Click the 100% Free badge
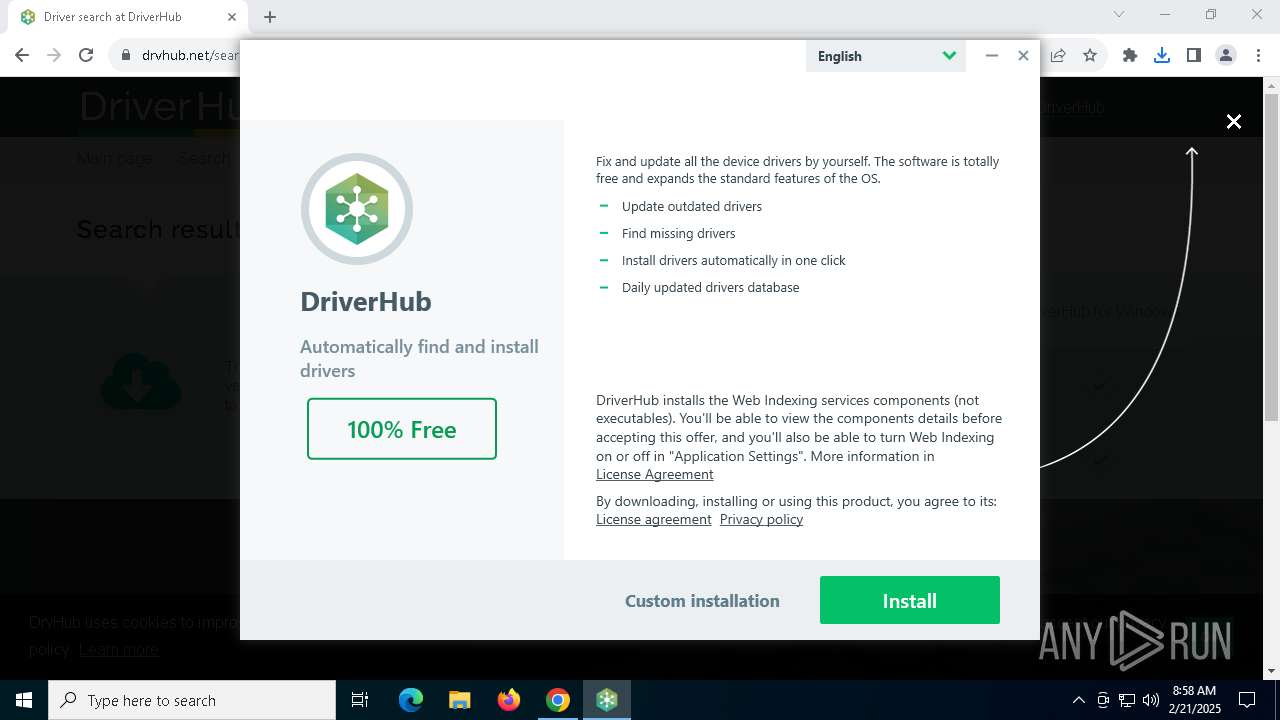 (402, 429)
